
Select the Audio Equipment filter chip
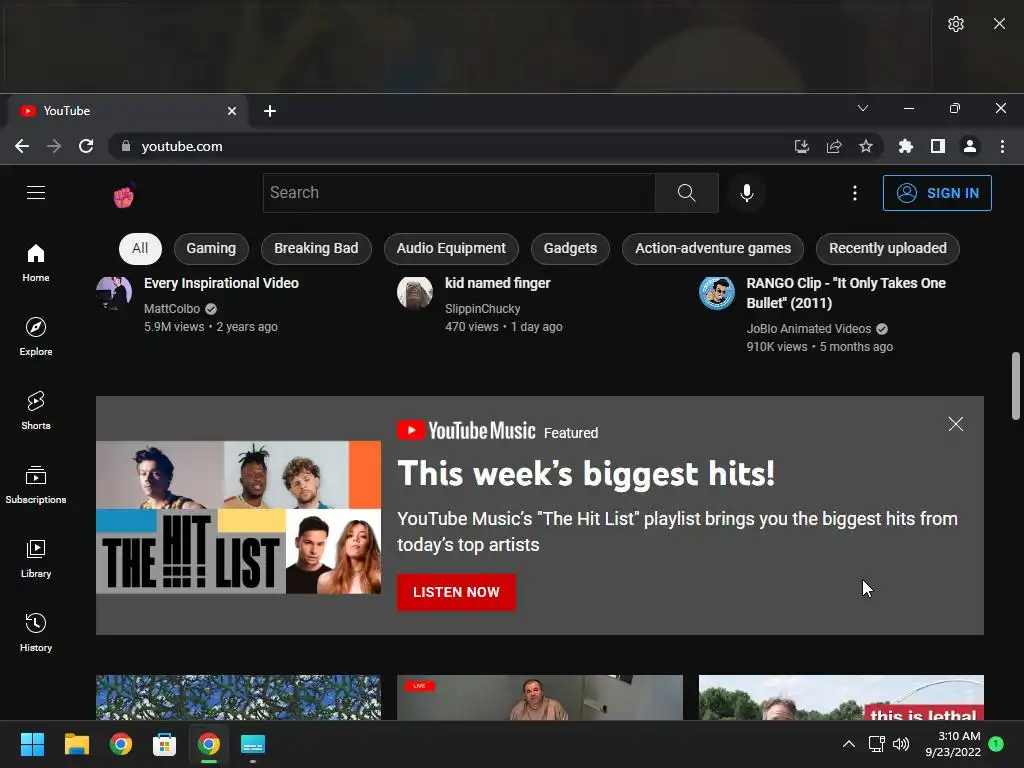(x=451, y=248)
